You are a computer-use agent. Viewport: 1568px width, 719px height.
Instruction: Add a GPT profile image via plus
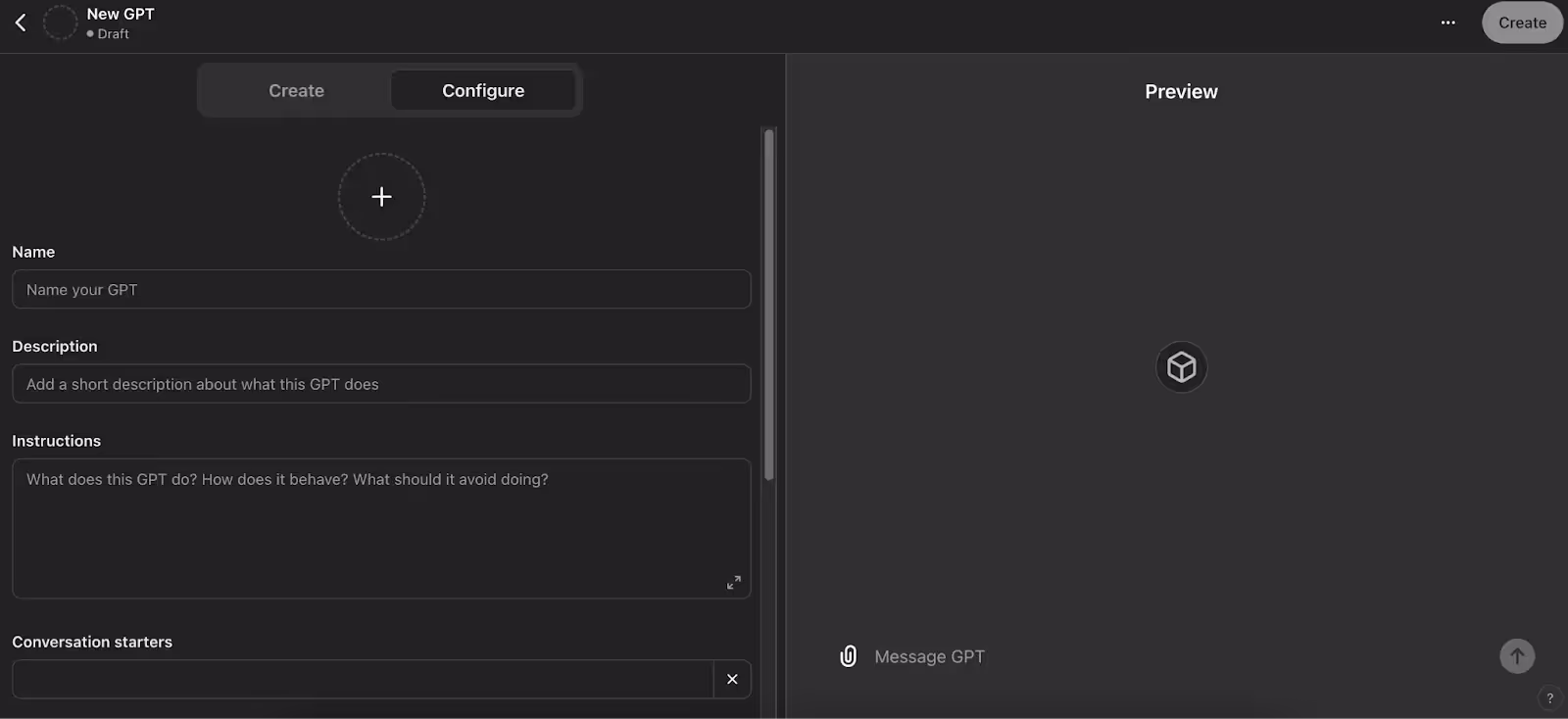click(381, 196)
